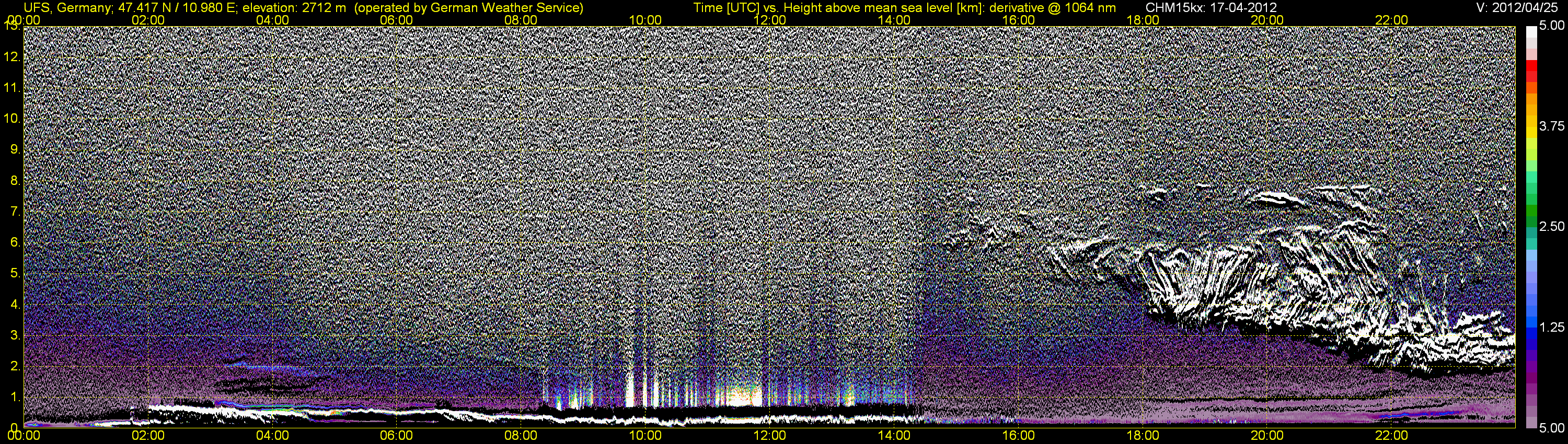The height and width of the screenshot is (444, 1568).
Task: Click the '12:00' label on the bottom time axis
Action: 769,436
